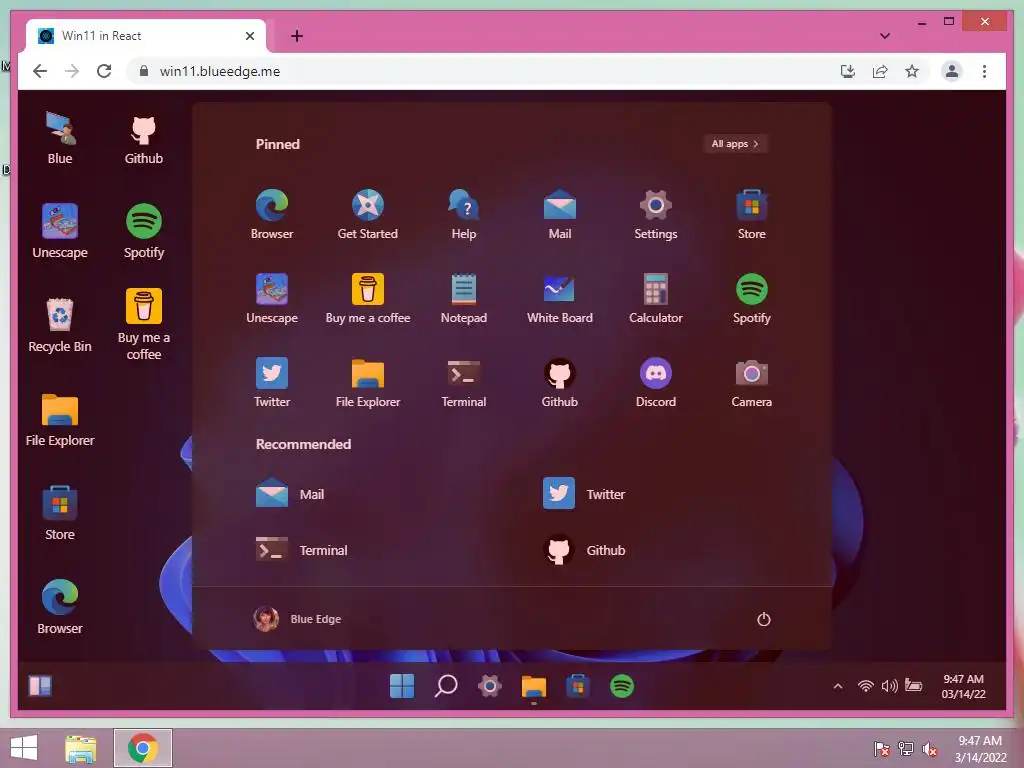Open the Chrome profile avatar

pos(952,71)
